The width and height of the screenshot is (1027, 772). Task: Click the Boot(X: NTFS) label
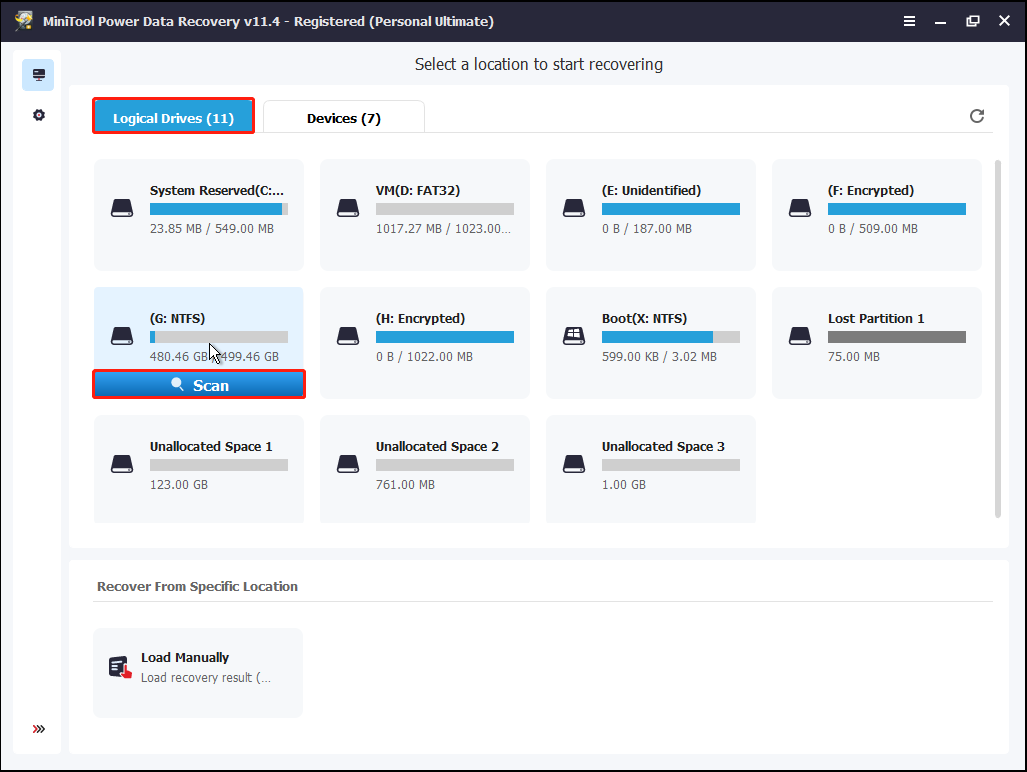[644, 318]
